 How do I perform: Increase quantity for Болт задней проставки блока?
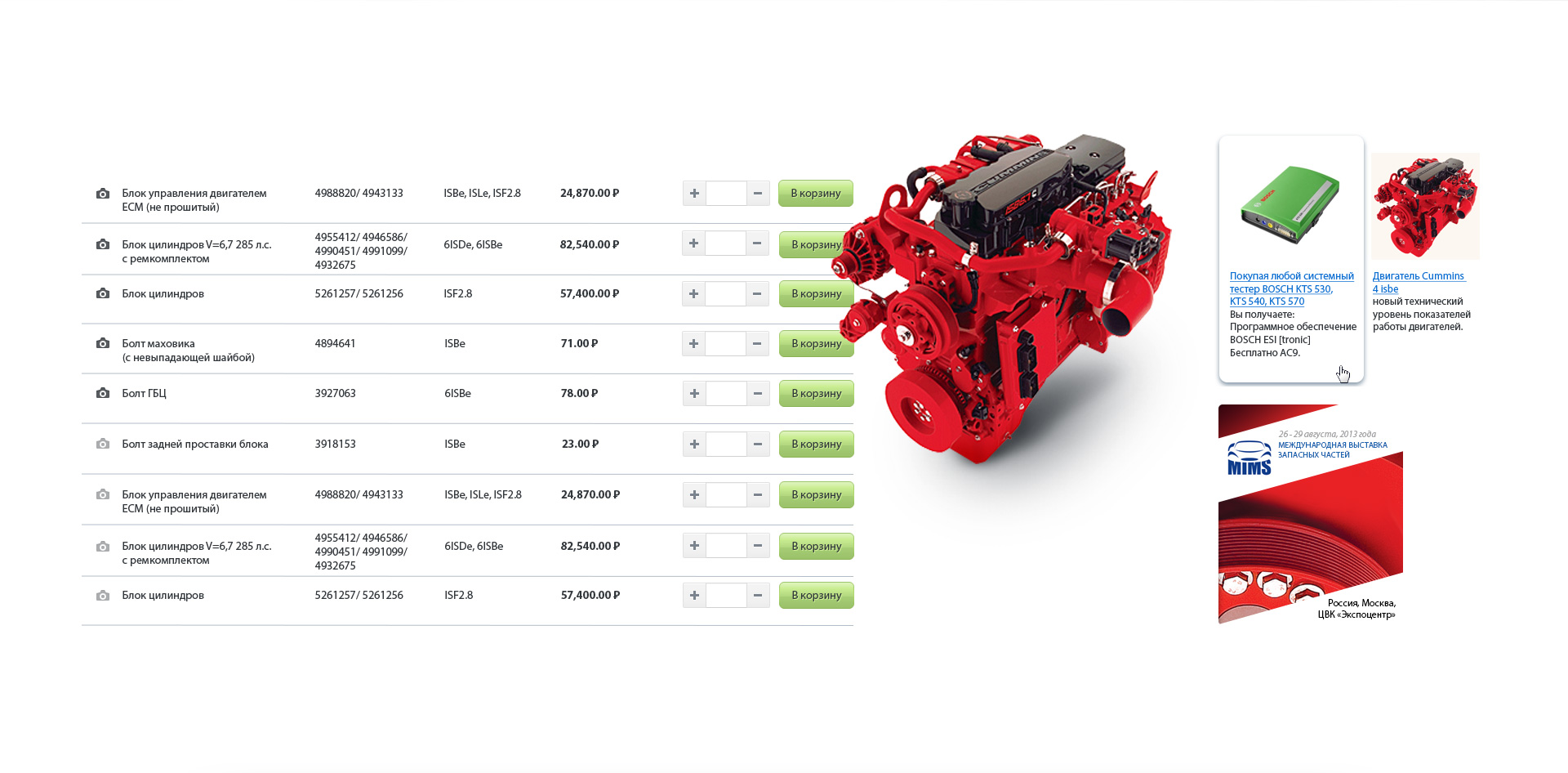click(x=694, y=444)
